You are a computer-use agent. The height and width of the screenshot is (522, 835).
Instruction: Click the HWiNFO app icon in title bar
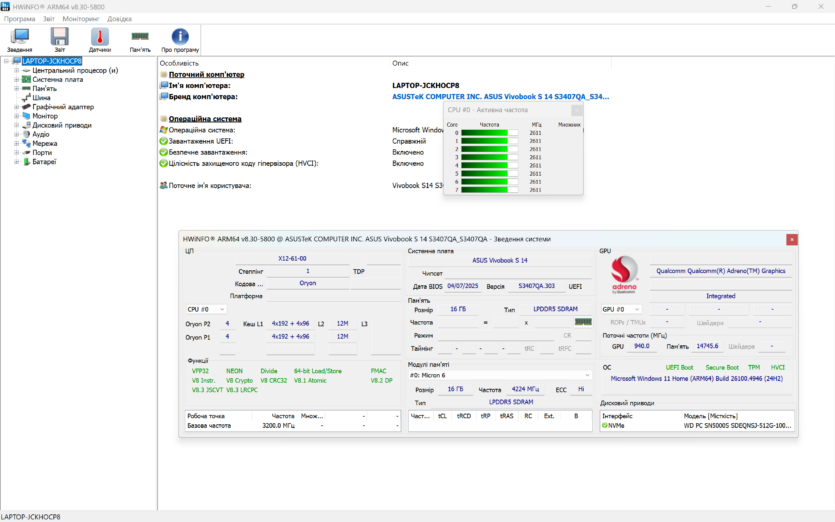pyautogui.click(x=5, y=6)
